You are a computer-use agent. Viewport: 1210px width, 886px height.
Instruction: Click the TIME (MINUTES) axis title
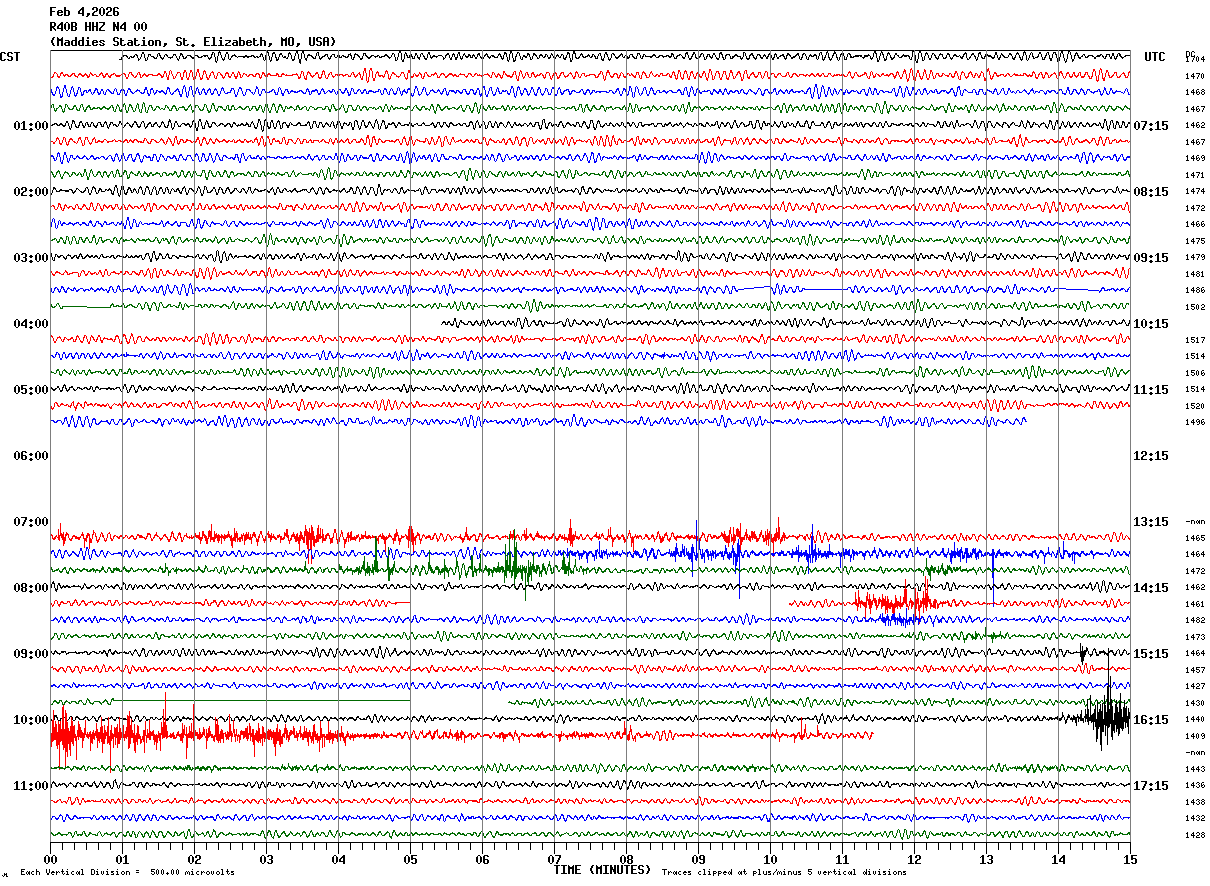(602, 870)
